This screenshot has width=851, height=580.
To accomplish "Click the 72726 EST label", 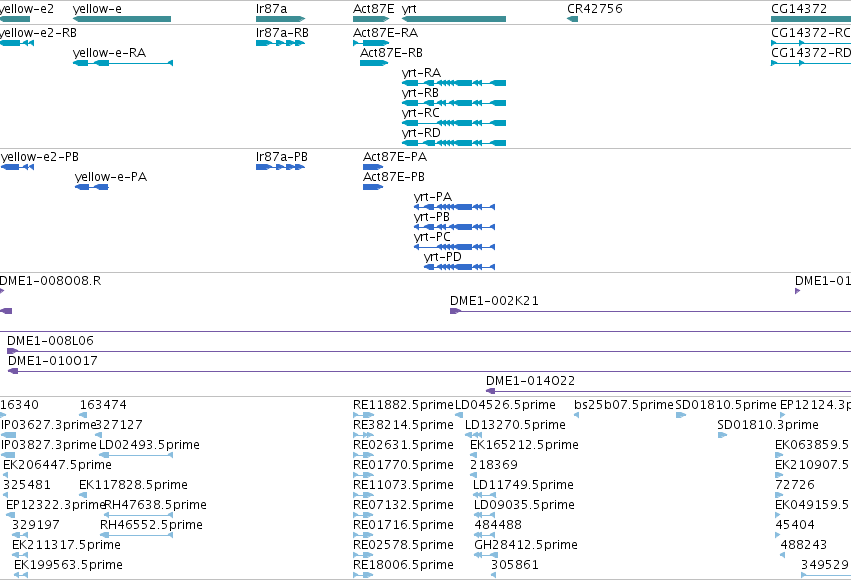I will click(795, 485).
